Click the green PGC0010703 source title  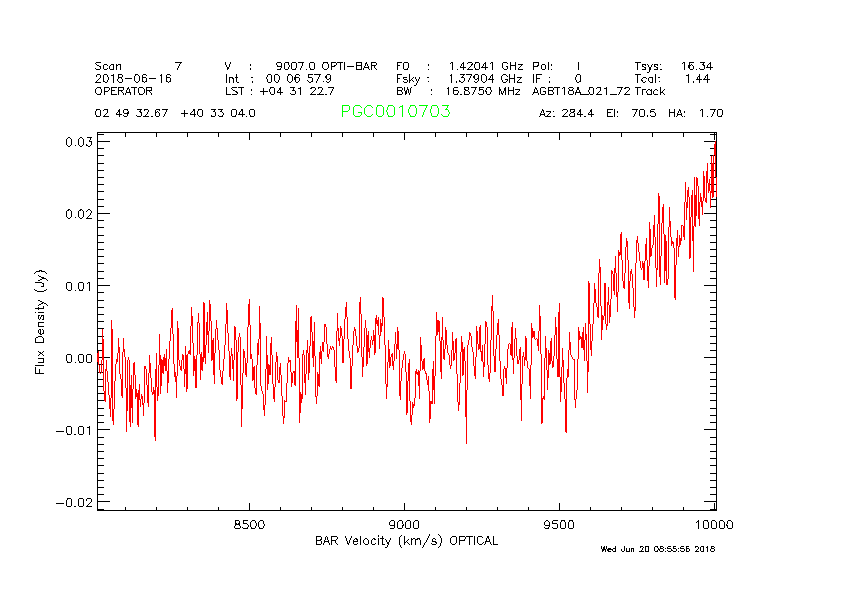click(x=395, y=112)
